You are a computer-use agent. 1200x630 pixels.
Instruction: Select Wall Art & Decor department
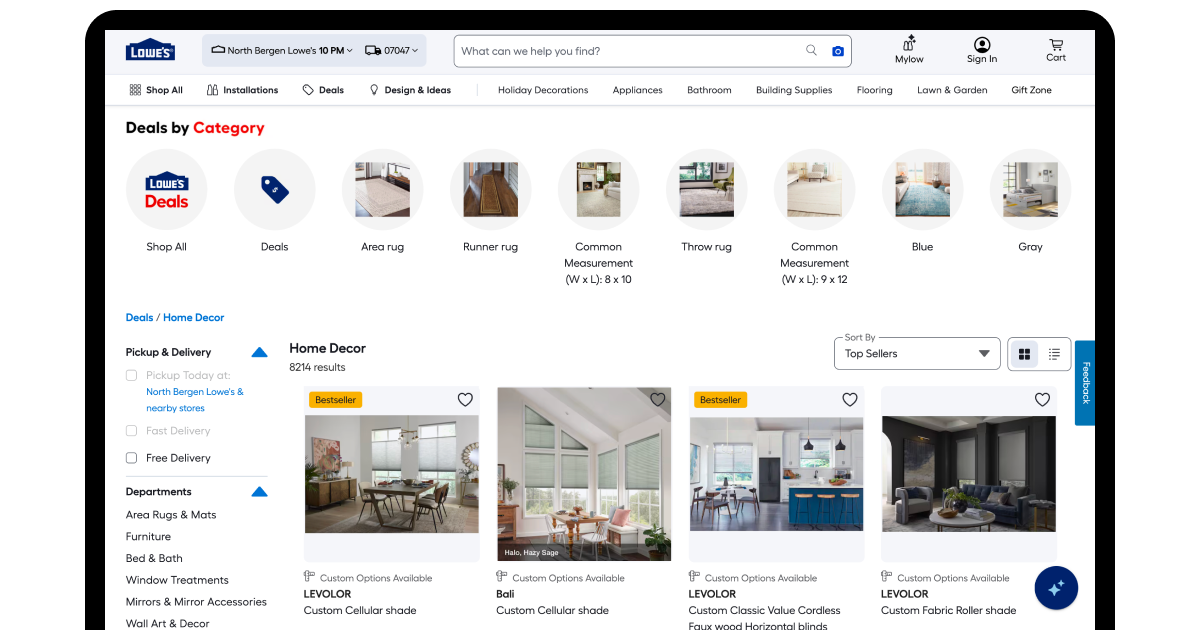pos(168,624)
